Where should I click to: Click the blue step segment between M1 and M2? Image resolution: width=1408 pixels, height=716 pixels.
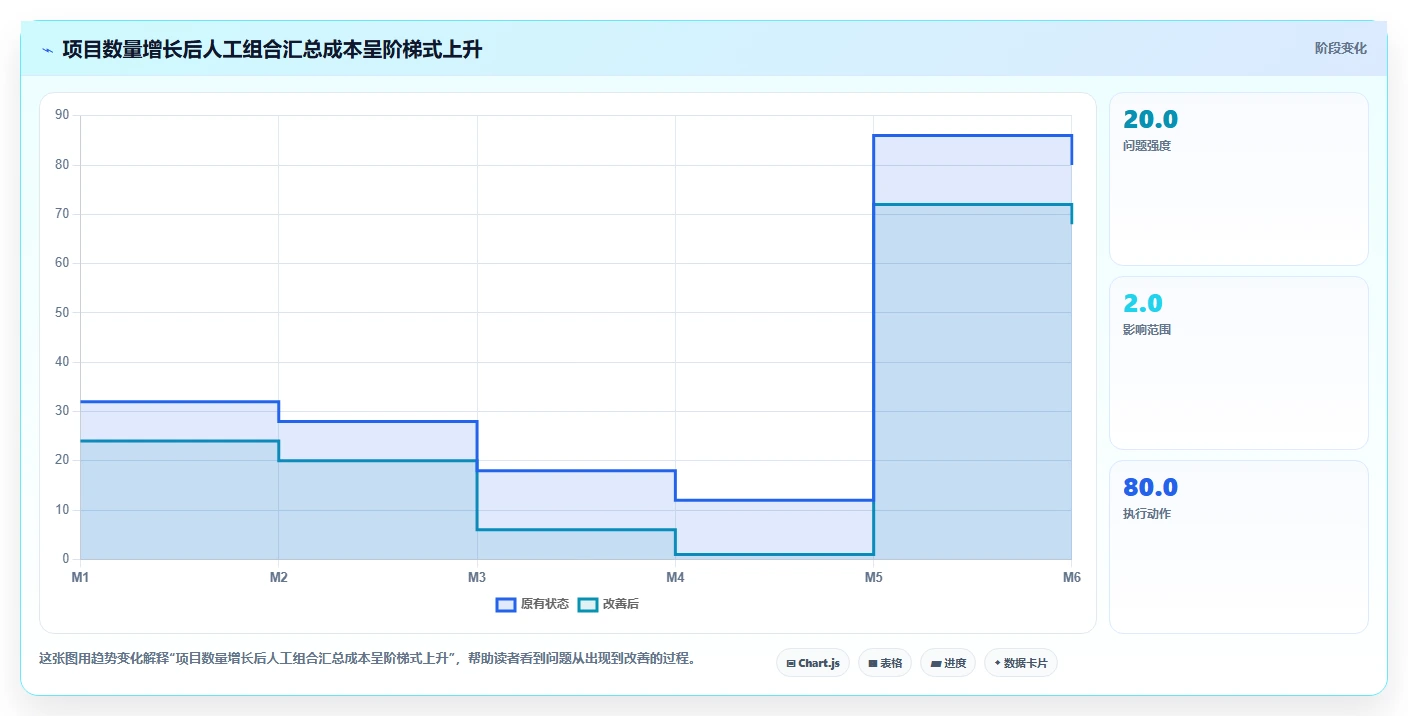(x=179, y=401)
